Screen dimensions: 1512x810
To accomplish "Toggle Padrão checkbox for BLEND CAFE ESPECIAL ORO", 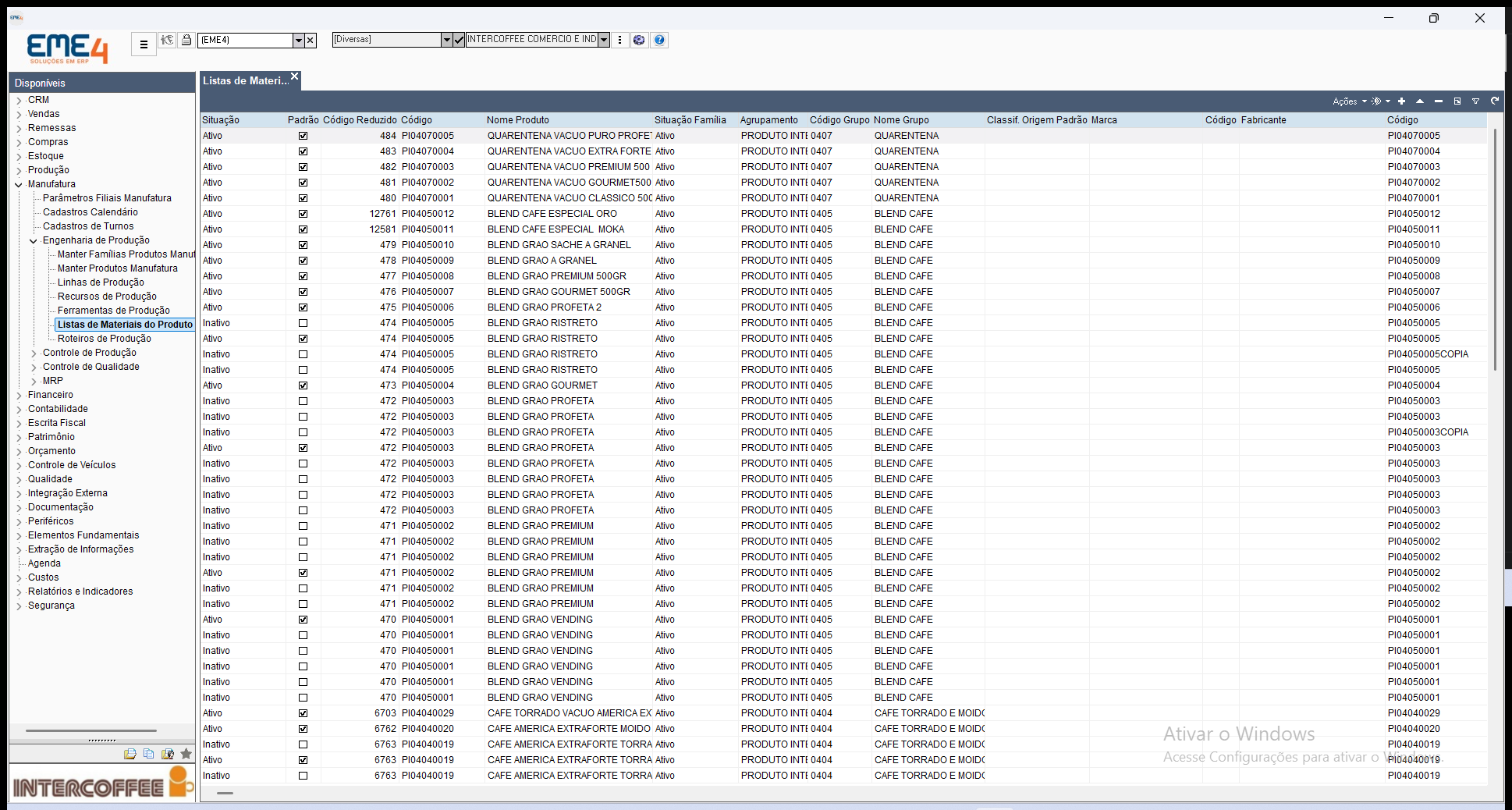I will tap(303, 214).
